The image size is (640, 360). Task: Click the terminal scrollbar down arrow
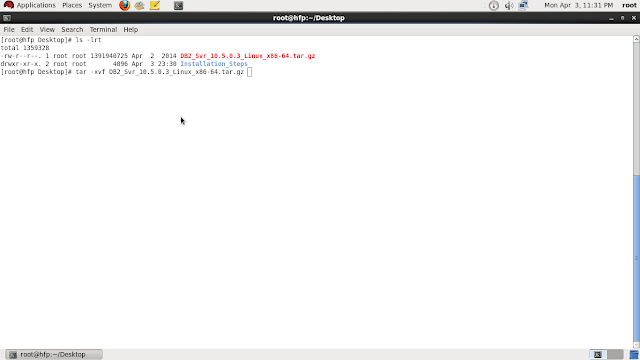point(636,345)
